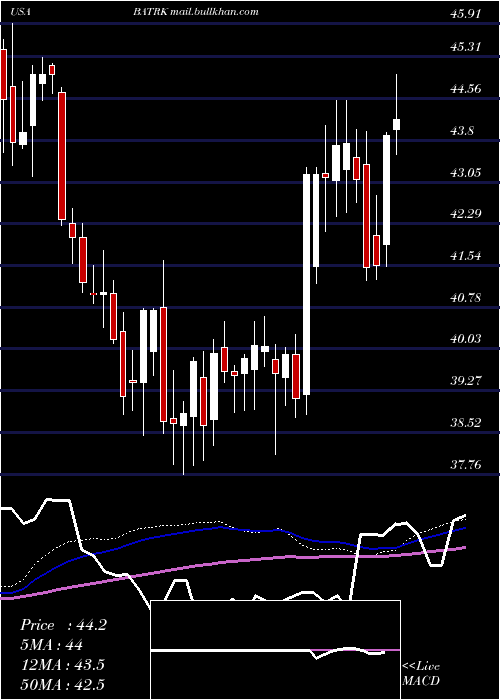500x700 pixels.
Task: Click the 44.56 price axis label
Action: coord(466,88)
